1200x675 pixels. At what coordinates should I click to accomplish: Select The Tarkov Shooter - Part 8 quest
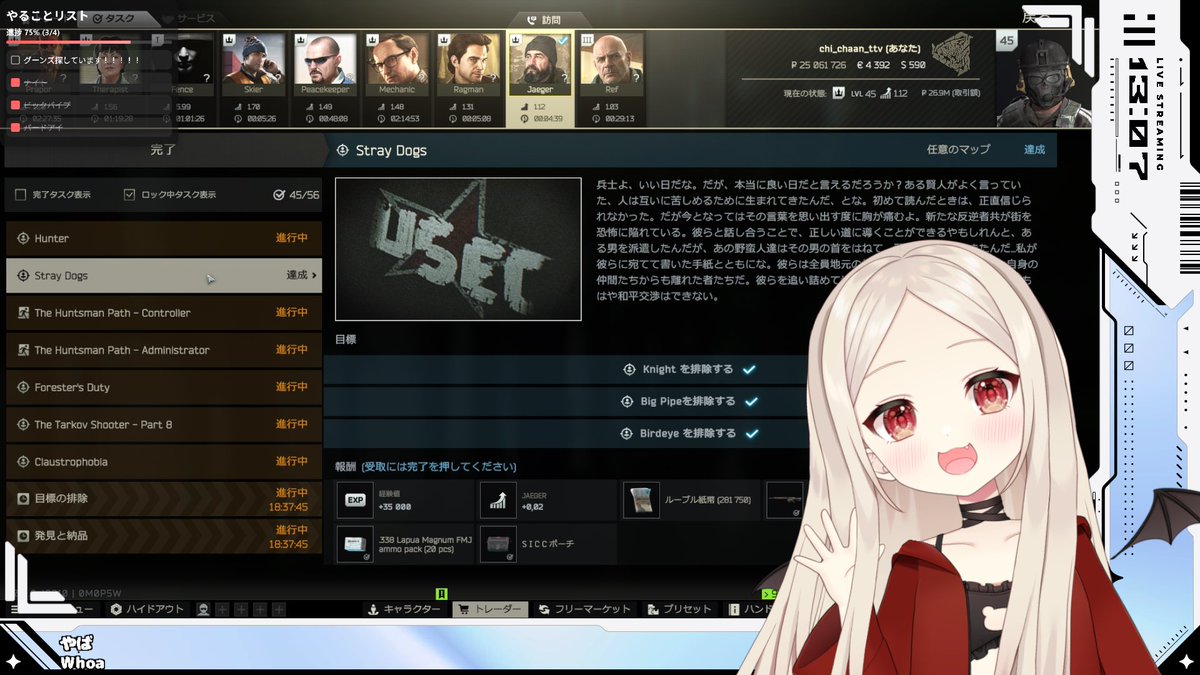point(164,424)
